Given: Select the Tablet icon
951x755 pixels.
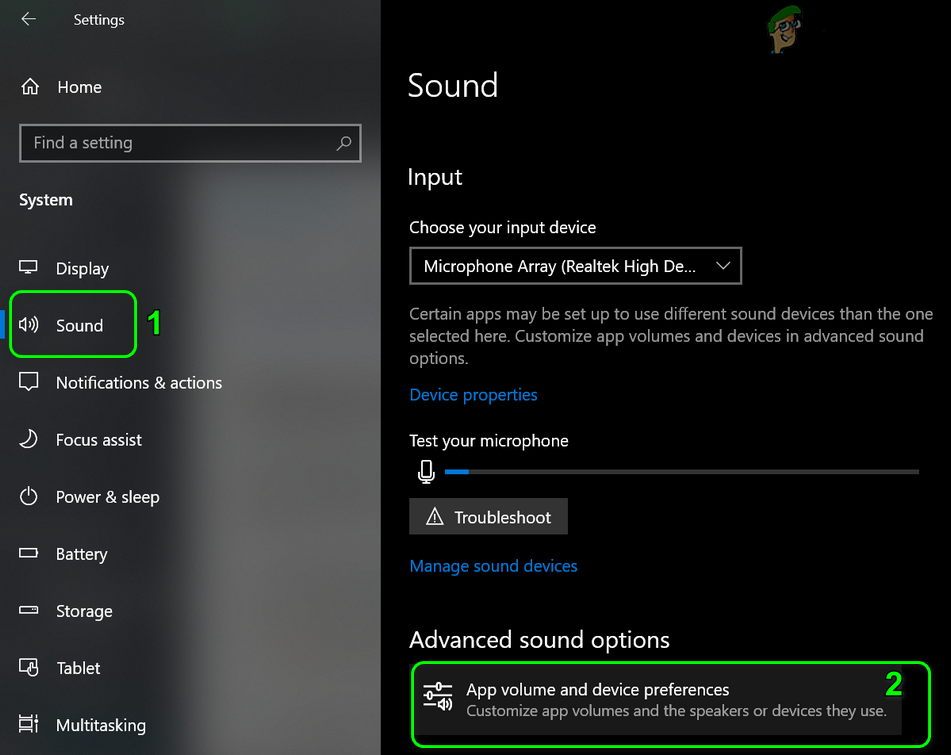Looking at the screenshot, I should pyautogui.click(x=29, y=667).
